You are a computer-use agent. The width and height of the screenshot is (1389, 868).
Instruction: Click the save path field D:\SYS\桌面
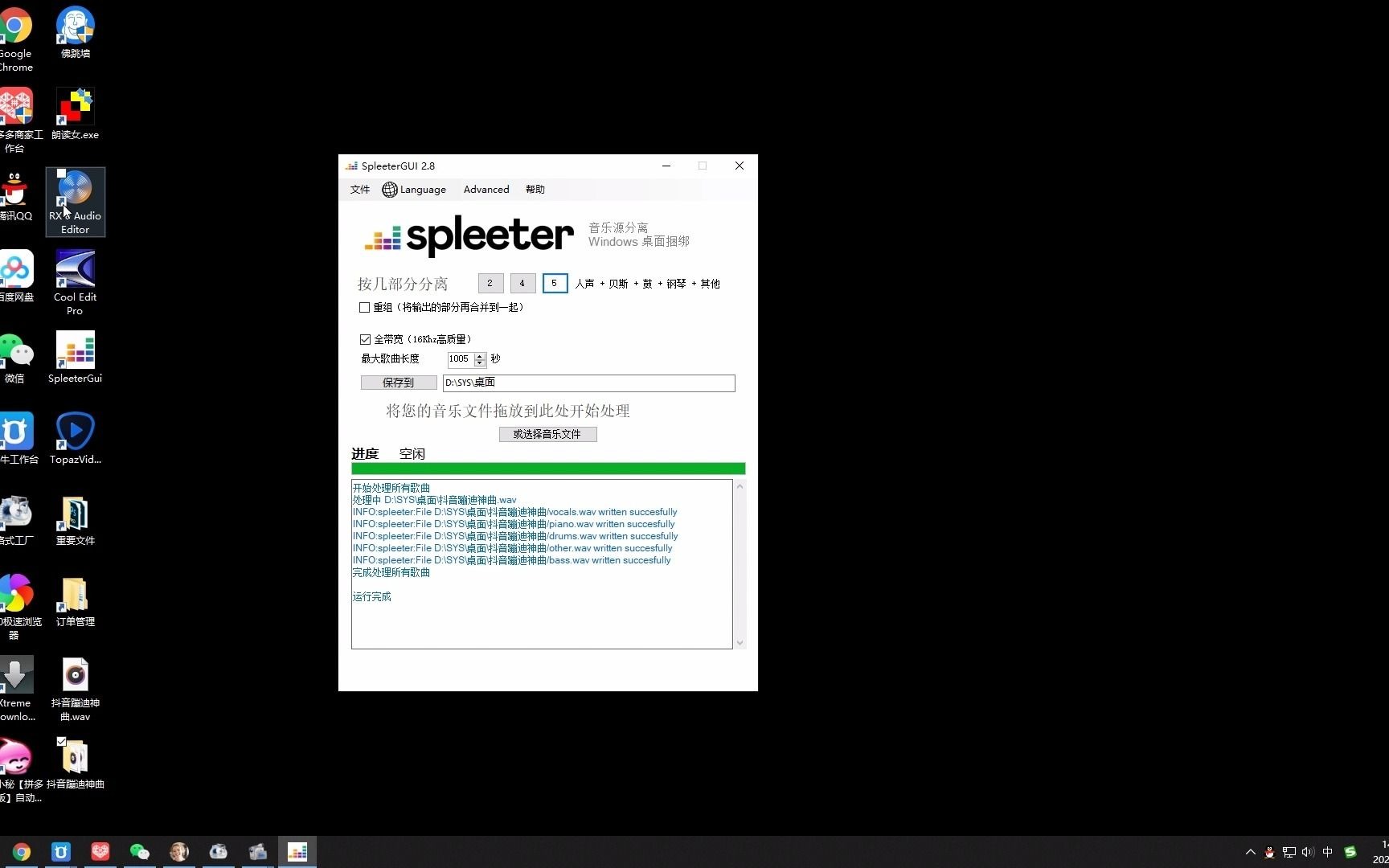[588, 383]
